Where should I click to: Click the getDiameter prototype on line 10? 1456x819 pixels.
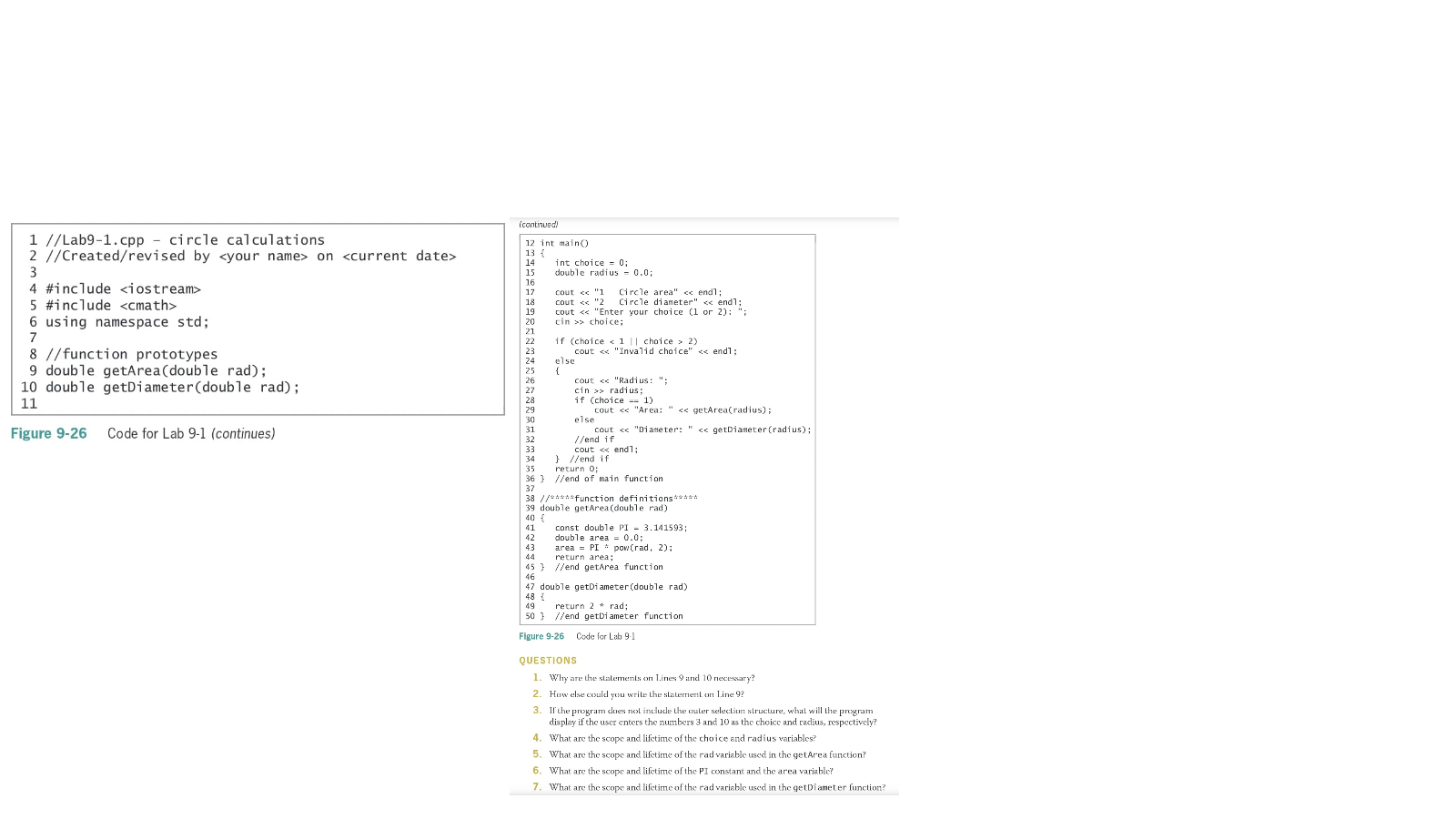tap(171, 387)
